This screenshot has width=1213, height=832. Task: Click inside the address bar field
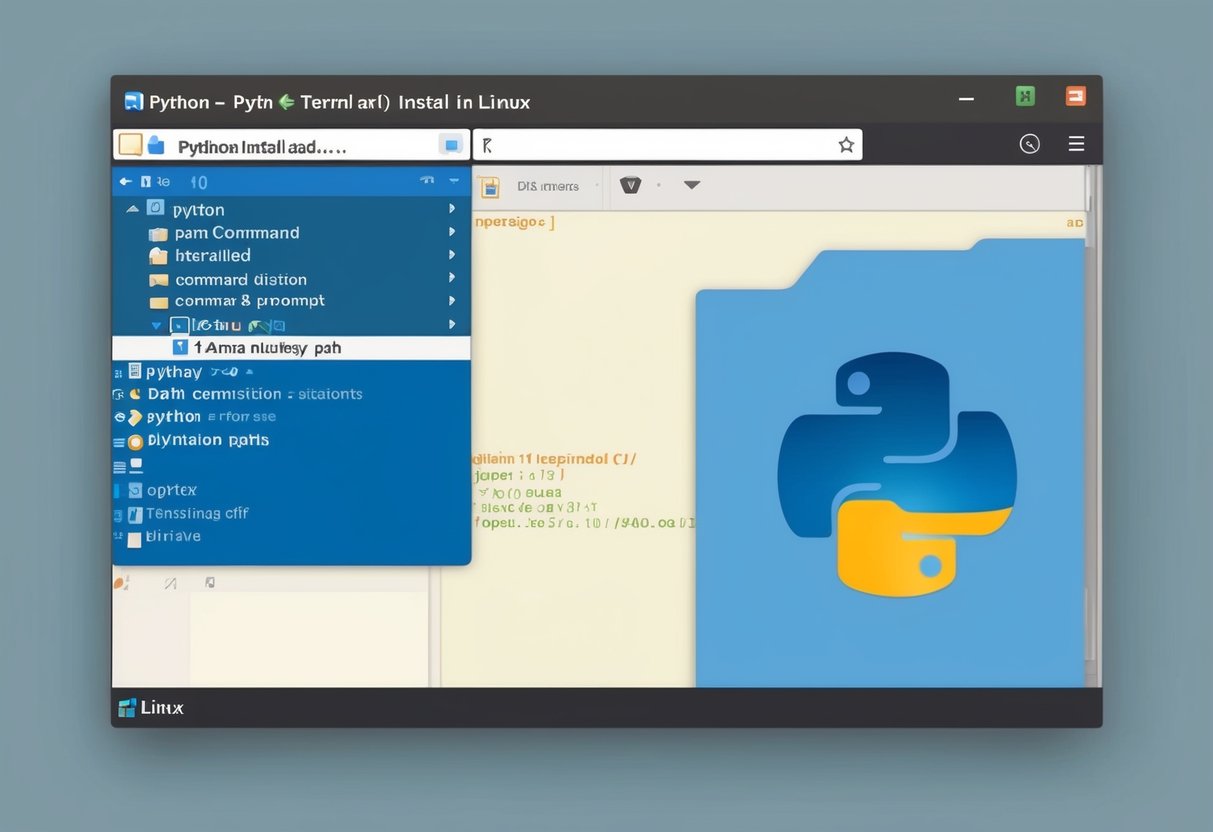coord(660,145)
